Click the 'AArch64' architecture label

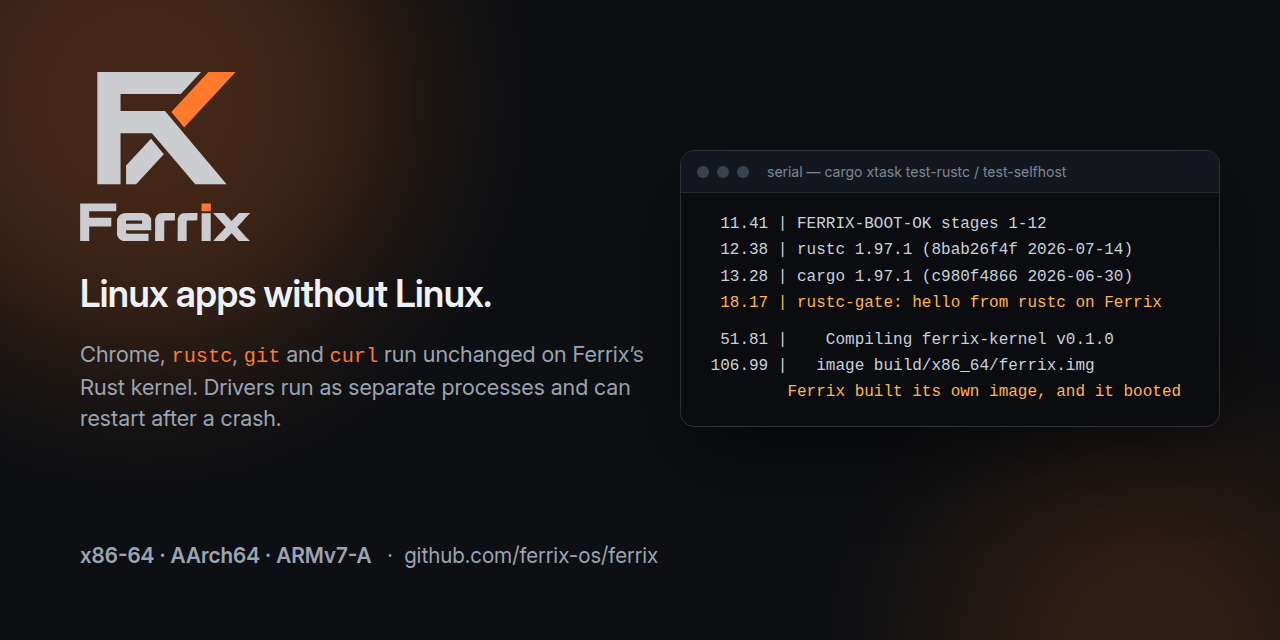click(x=215, y=555)
